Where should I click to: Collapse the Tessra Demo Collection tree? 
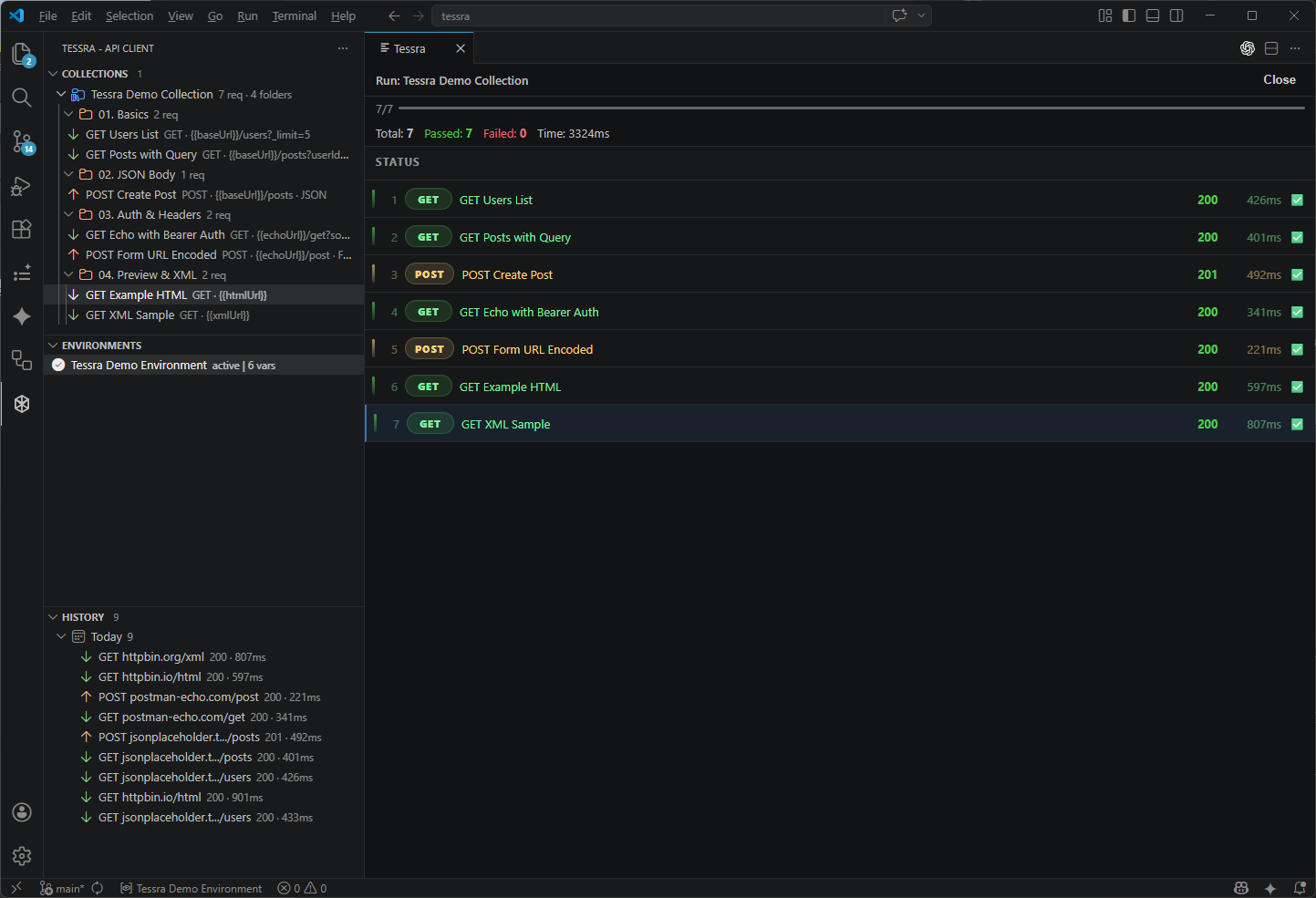61,94
